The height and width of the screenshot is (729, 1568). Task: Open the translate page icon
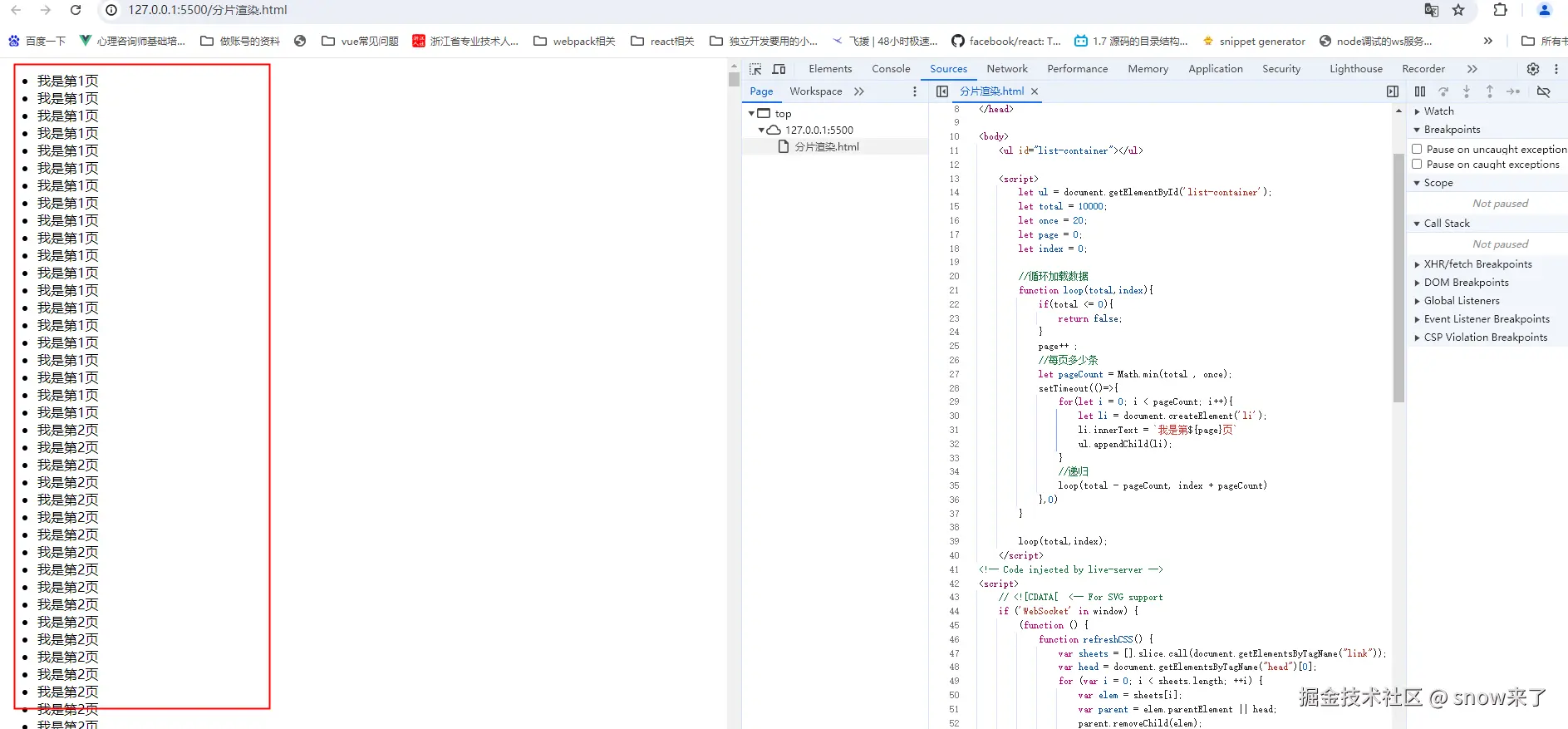pos(1431,10)
